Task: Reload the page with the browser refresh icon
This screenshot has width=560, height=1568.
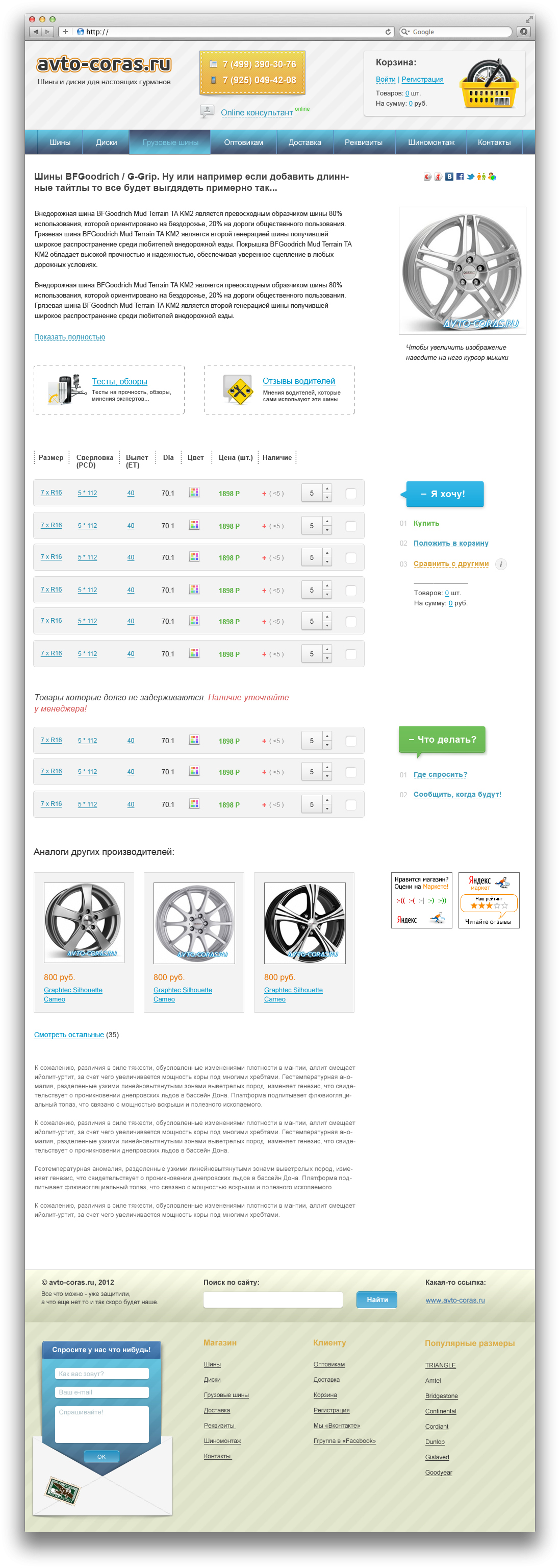Action: 388,32
